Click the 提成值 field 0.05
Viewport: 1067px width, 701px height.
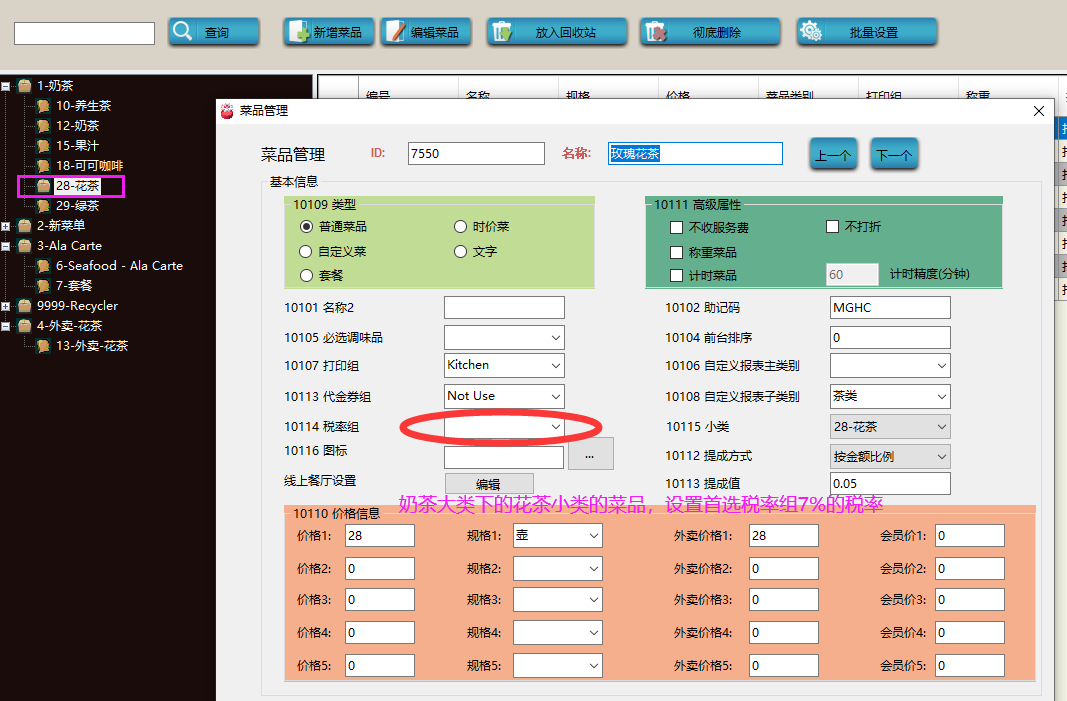[890, 484]
